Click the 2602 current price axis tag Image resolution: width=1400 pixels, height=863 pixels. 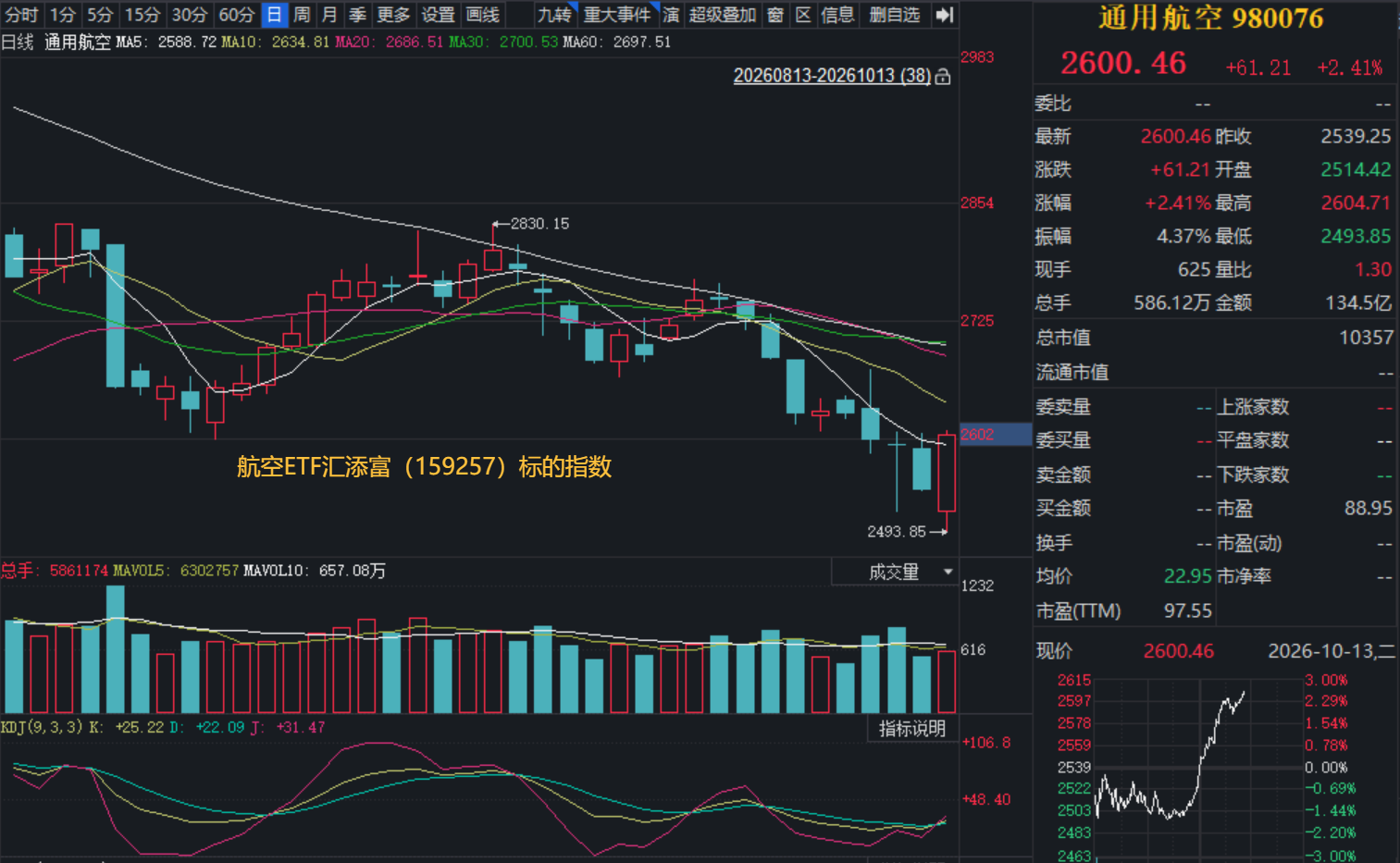coord(996,435)
